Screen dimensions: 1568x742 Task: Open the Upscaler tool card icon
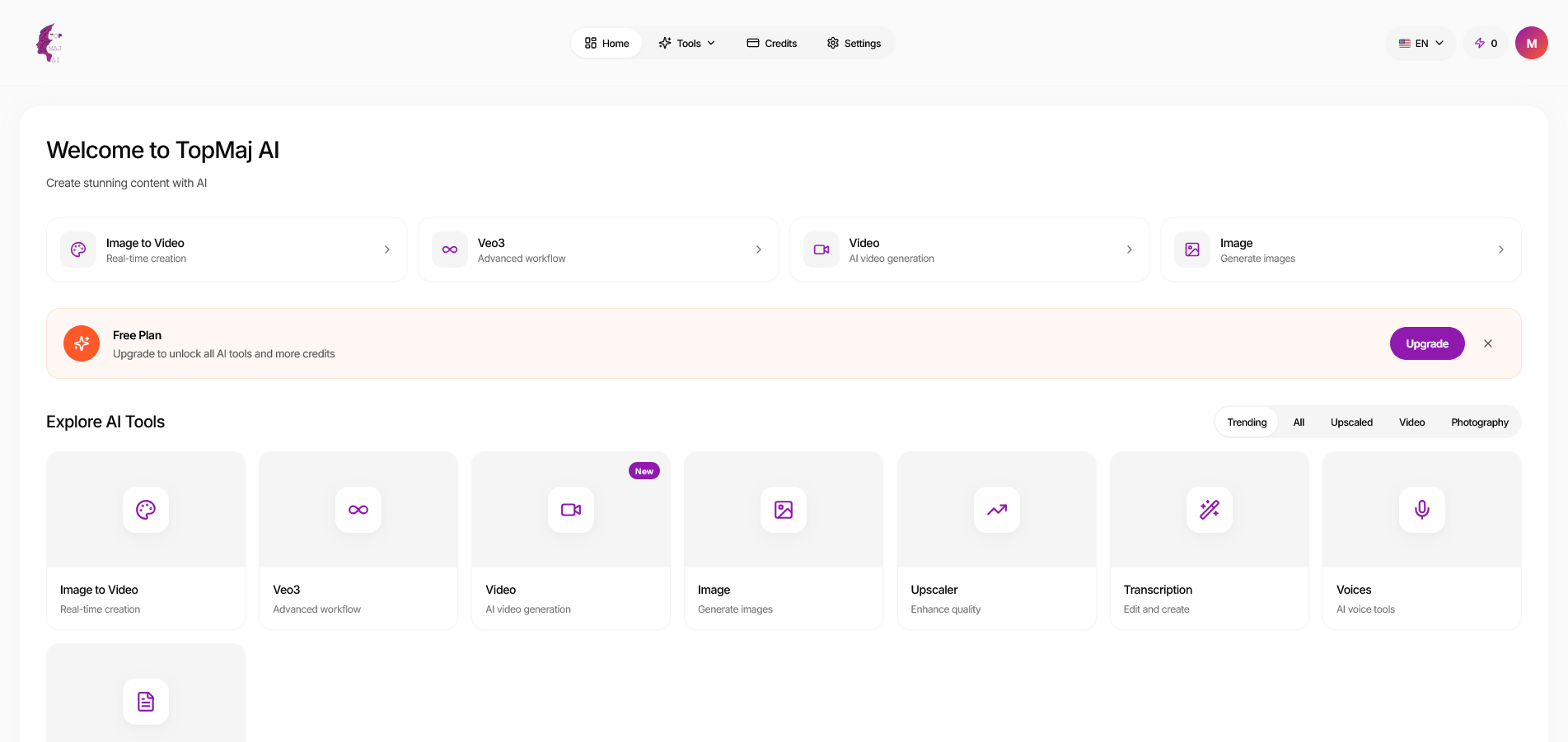(996, 510)
